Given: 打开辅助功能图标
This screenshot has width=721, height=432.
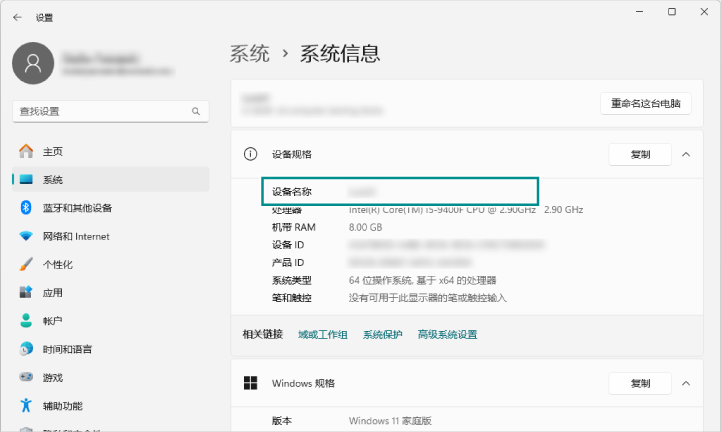Looking at the screenshot, I should pos(26,406).
